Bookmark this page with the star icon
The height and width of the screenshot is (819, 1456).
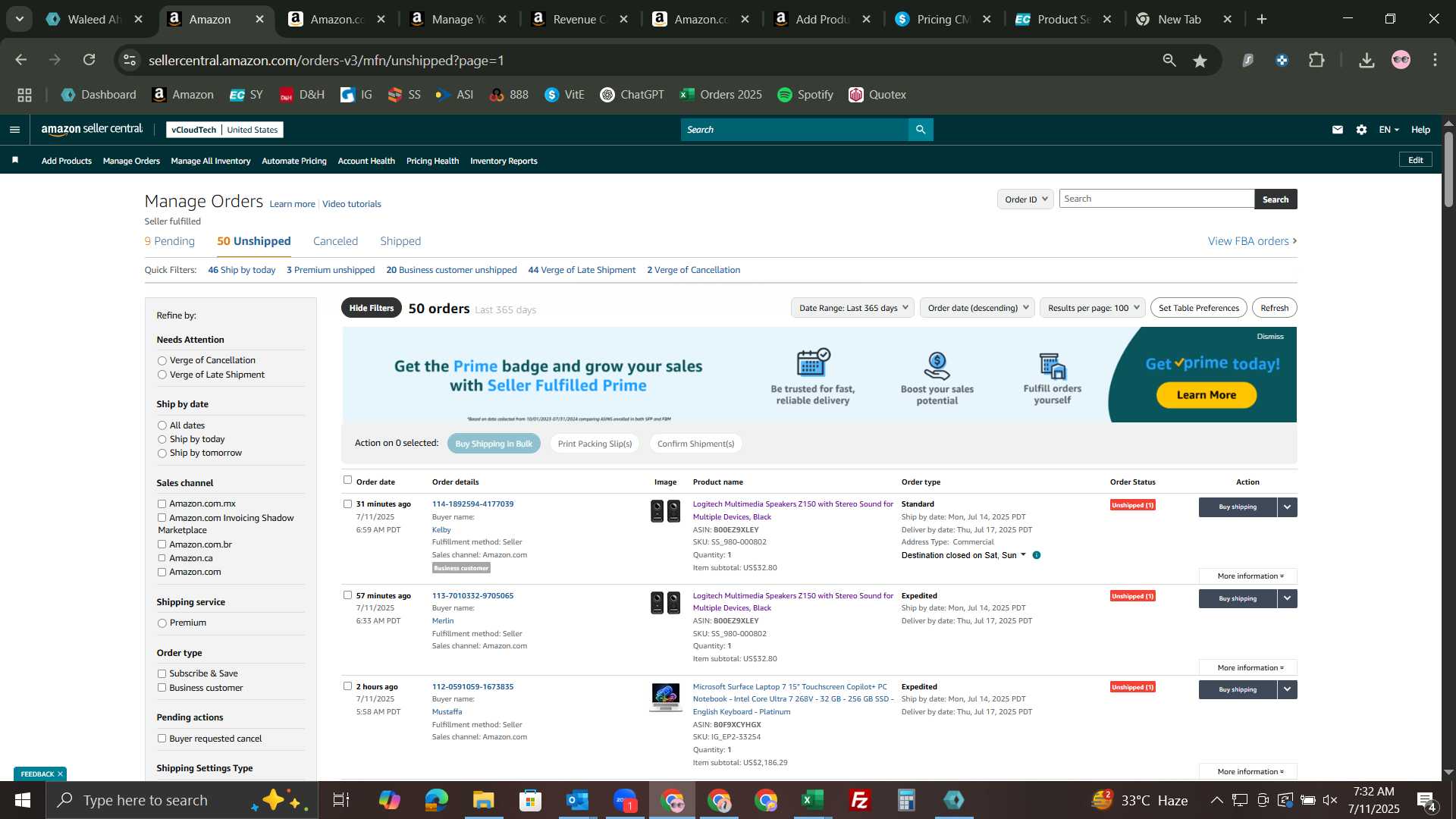[x=1200, y=61]
